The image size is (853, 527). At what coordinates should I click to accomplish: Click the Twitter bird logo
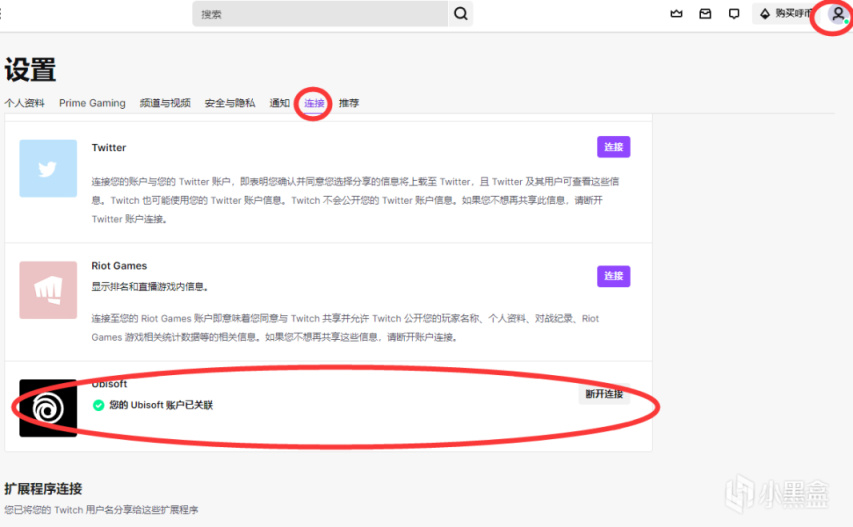[x=48, y=169]
